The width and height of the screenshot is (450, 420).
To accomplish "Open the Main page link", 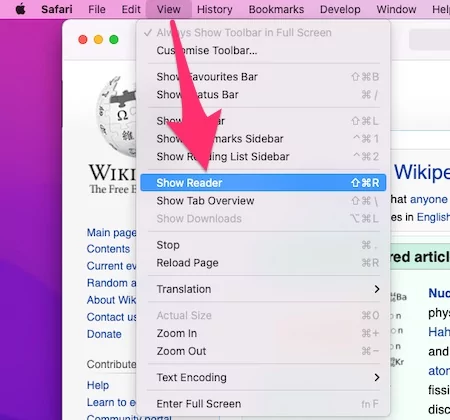I will tap(111, 232).
